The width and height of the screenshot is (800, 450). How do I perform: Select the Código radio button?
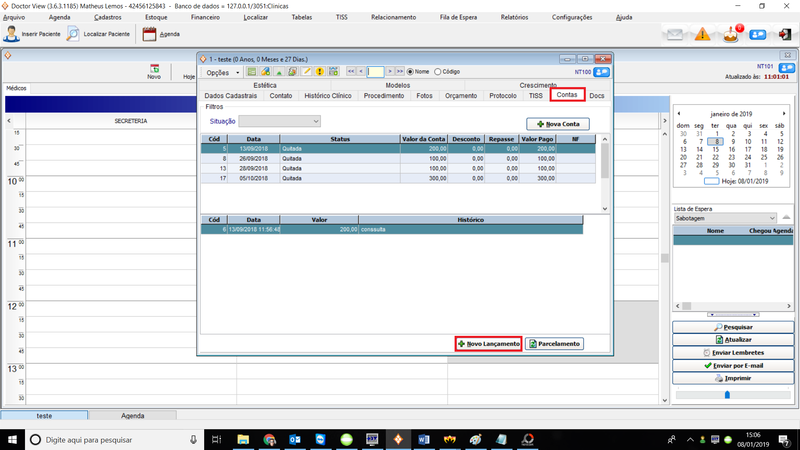click(437, 72)
